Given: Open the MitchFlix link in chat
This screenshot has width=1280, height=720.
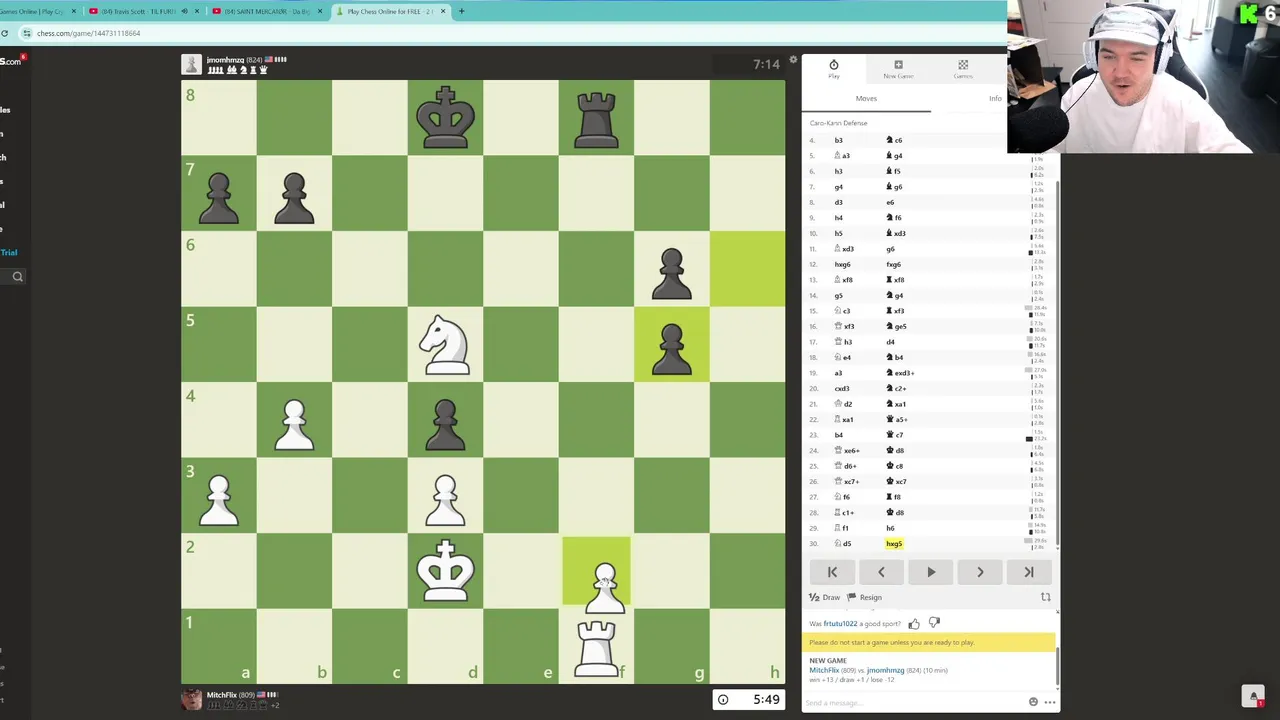Looking at the screenshot, I should [825, 670].
